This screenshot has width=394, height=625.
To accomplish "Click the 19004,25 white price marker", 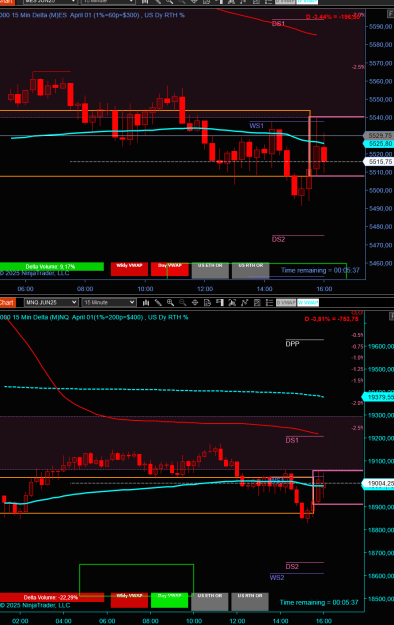I will click(378, 483).
